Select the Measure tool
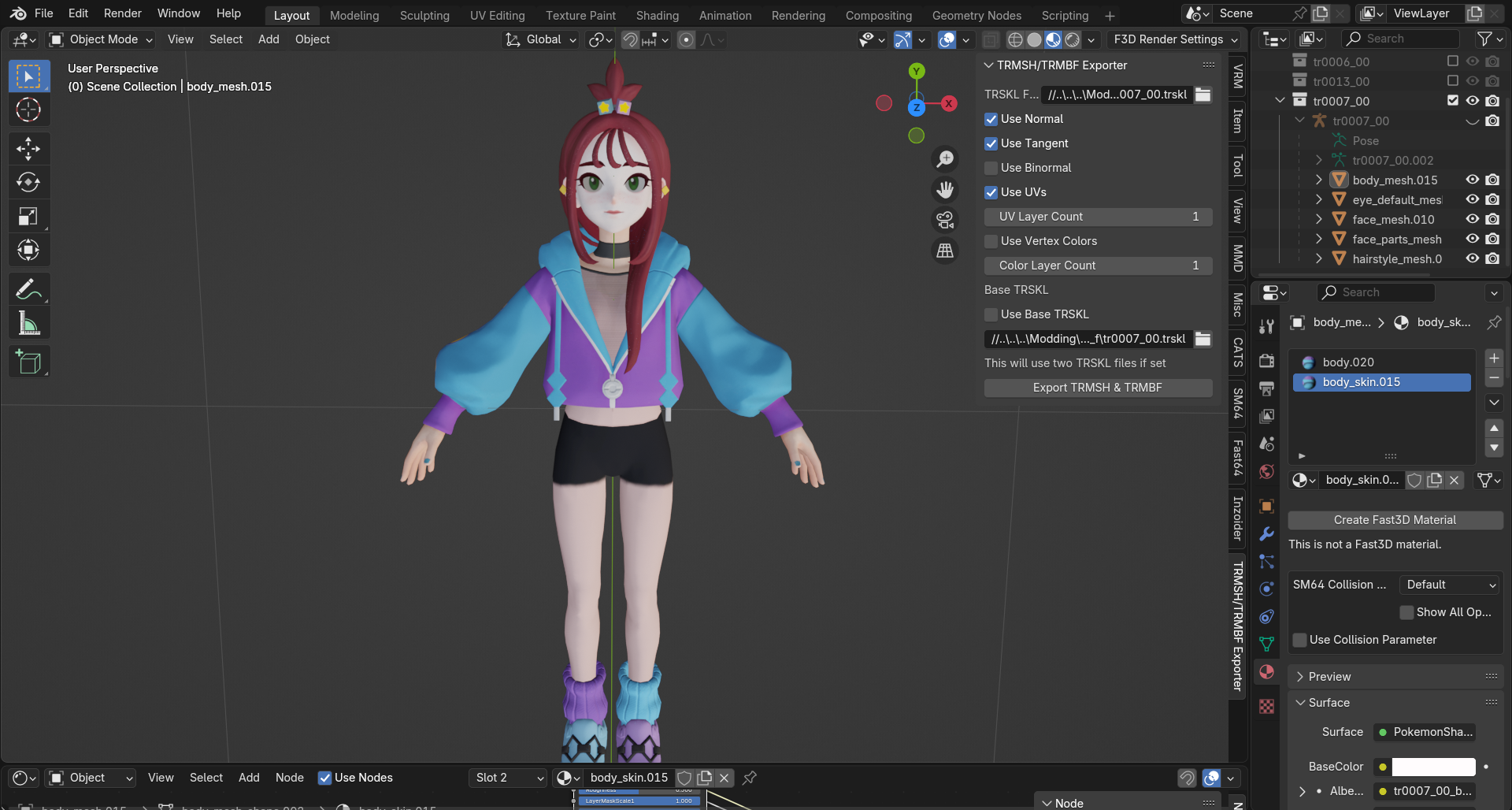 click(28, 323)
